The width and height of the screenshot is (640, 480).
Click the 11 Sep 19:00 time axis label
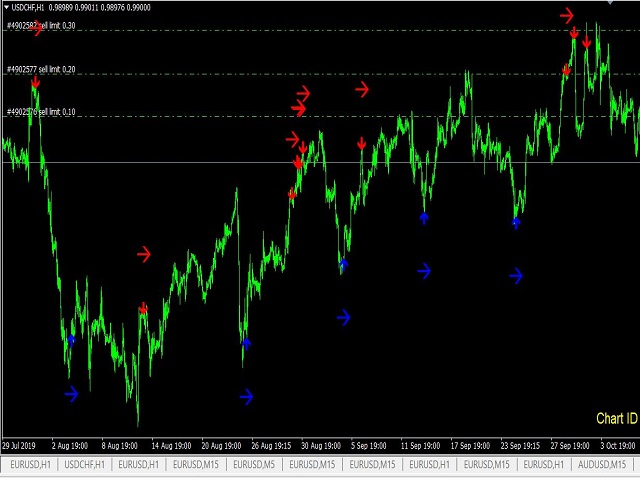coord(420,446)
